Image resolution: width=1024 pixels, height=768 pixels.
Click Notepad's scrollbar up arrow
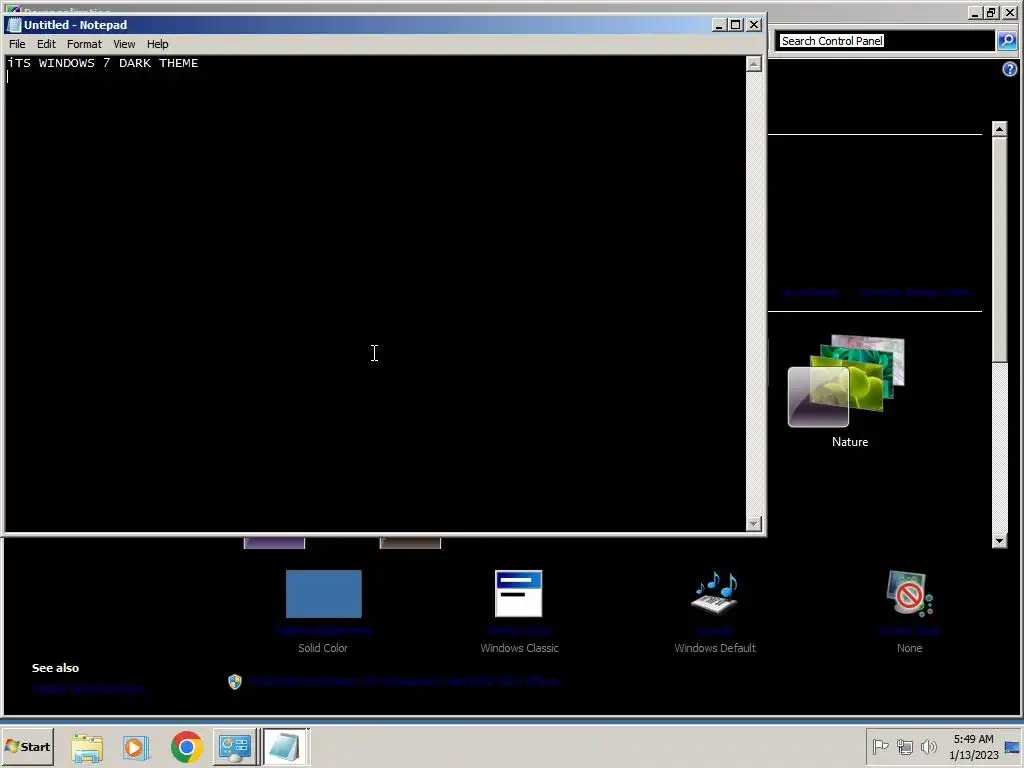pyautogui.click(x=754, y=64)
